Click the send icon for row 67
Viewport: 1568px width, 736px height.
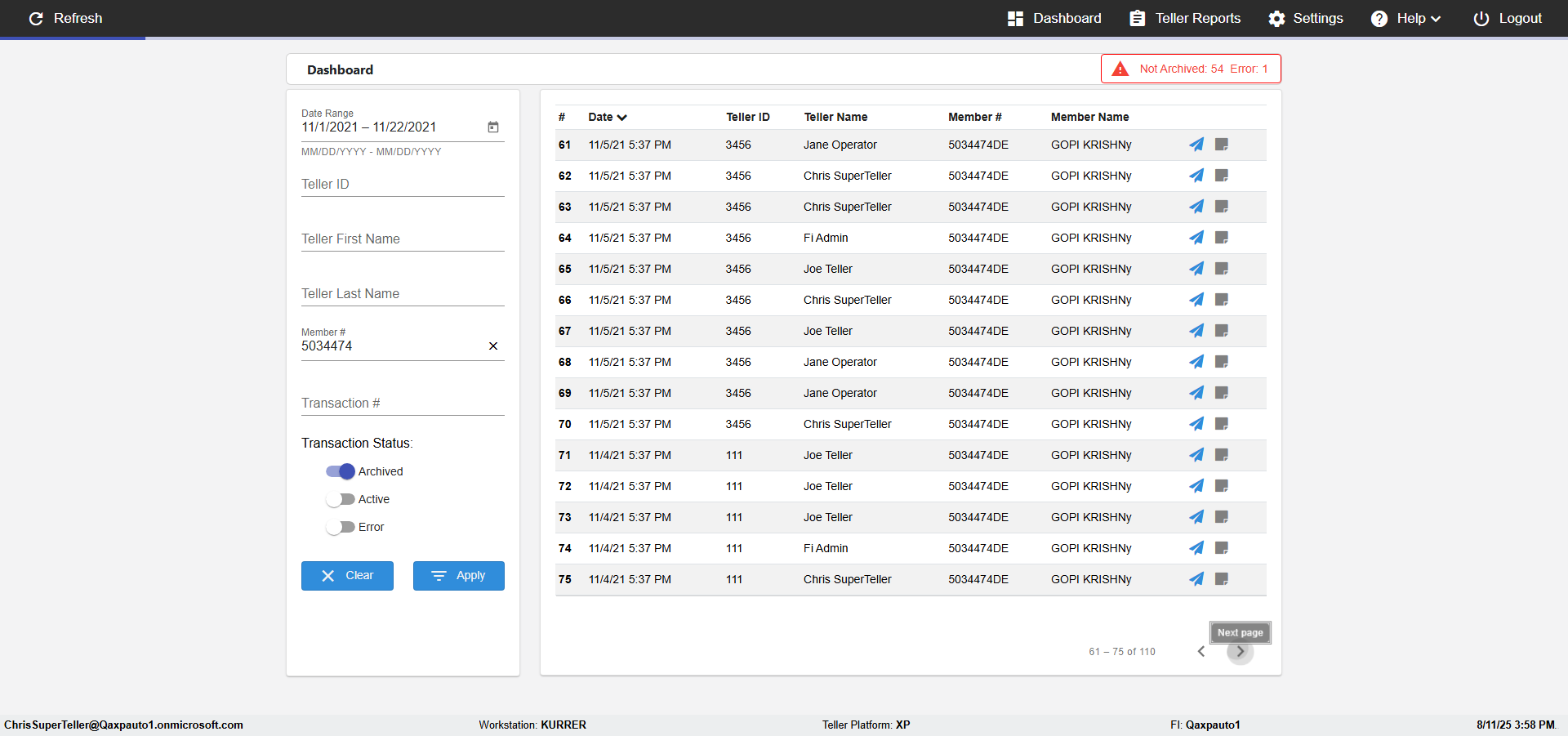[x=1196, y=331]
